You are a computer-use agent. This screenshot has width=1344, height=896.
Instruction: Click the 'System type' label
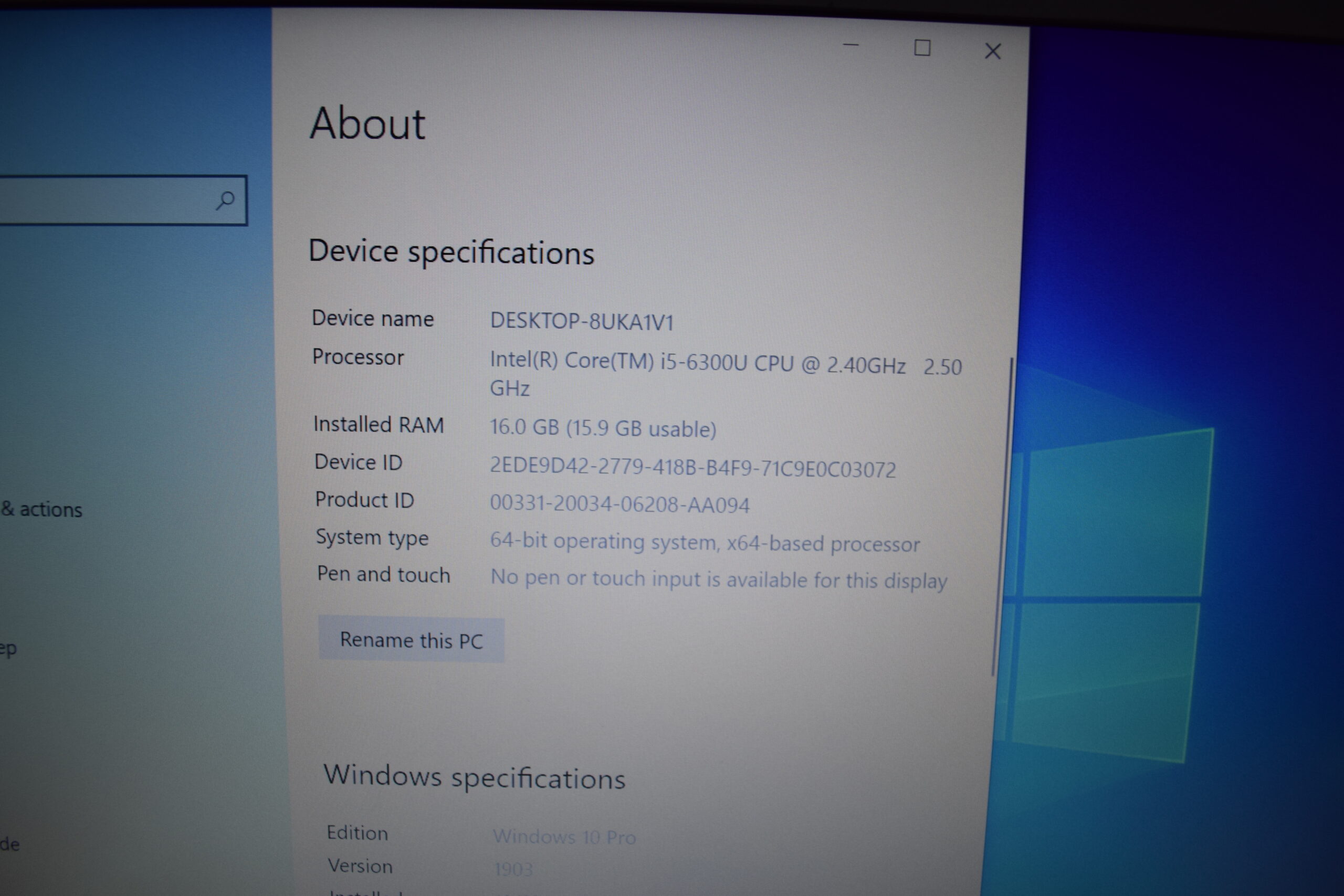point(372,537)
